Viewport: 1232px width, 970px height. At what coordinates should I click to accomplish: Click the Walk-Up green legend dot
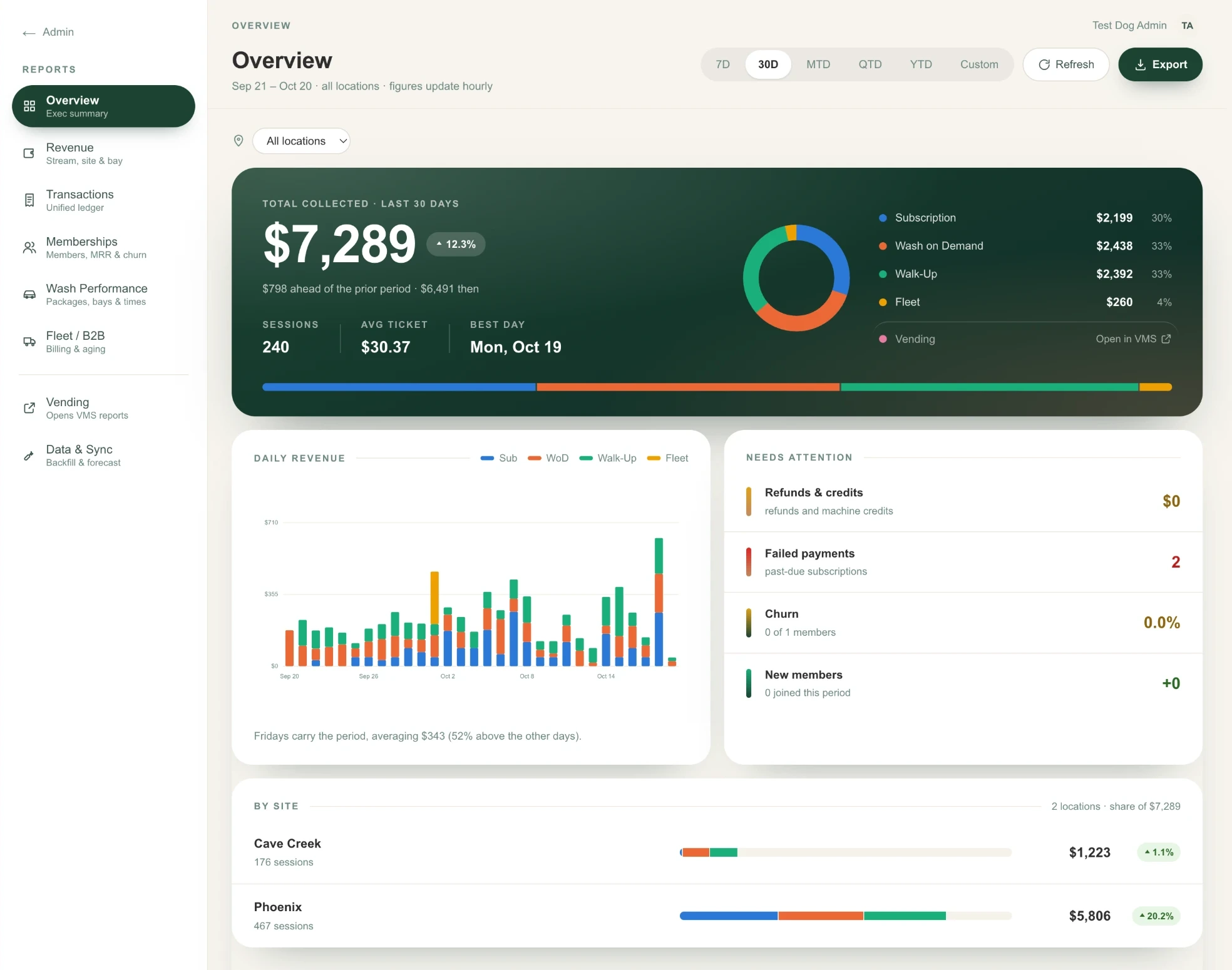coord(883,274)
